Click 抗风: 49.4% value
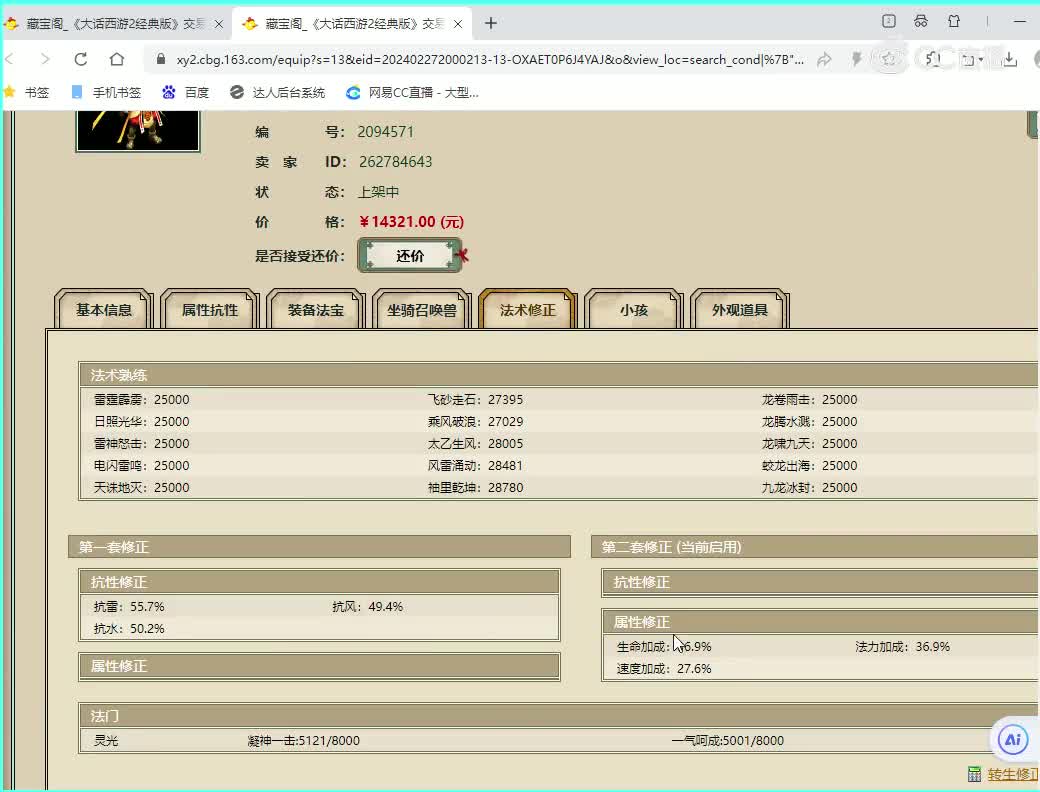The image size is (1040, 792). point(367,606)
